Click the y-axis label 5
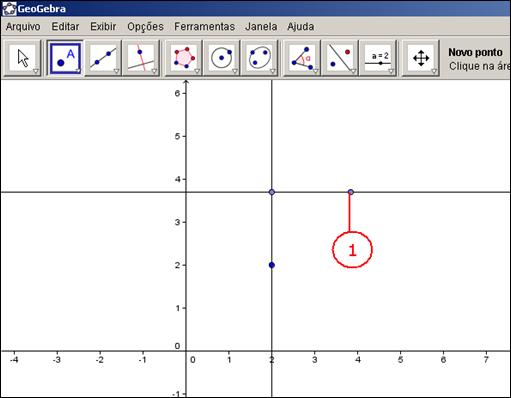The height and width of the screenshot is (398, 511). [177, 136]
